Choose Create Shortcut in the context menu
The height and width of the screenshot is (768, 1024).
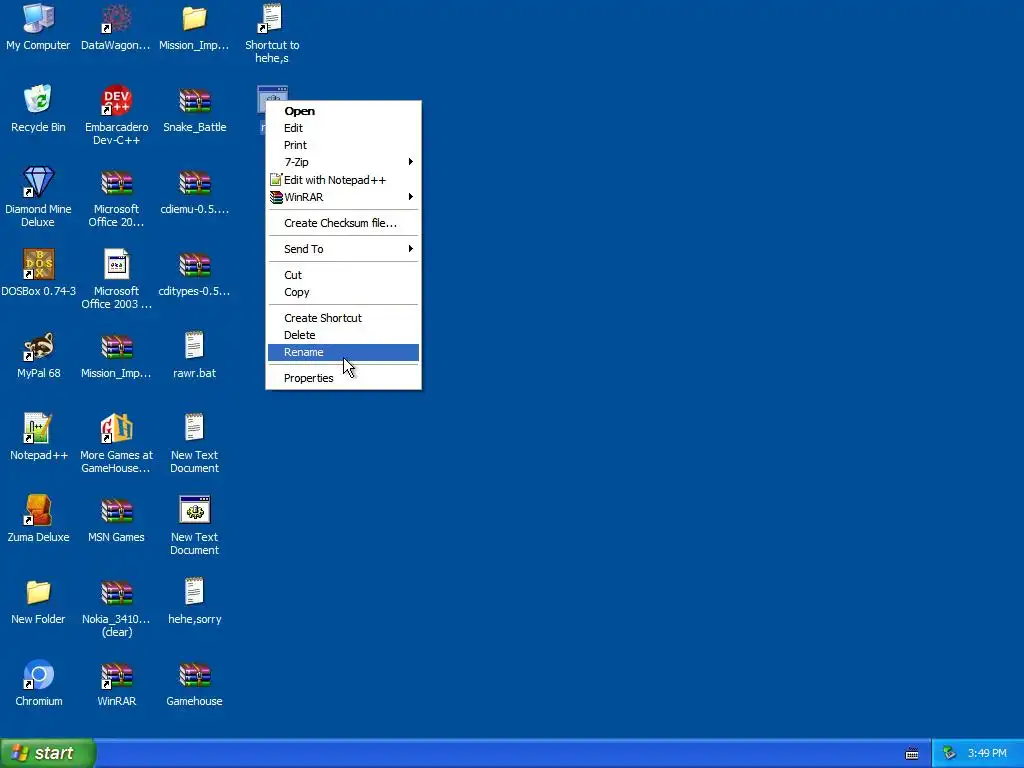coord(344,318)
